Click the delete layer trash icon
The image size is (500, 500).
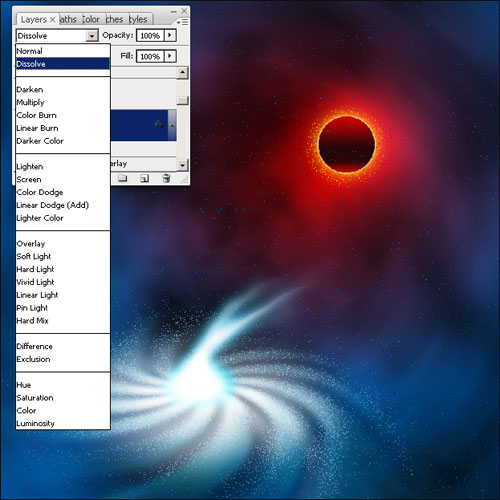click(166, 178)
